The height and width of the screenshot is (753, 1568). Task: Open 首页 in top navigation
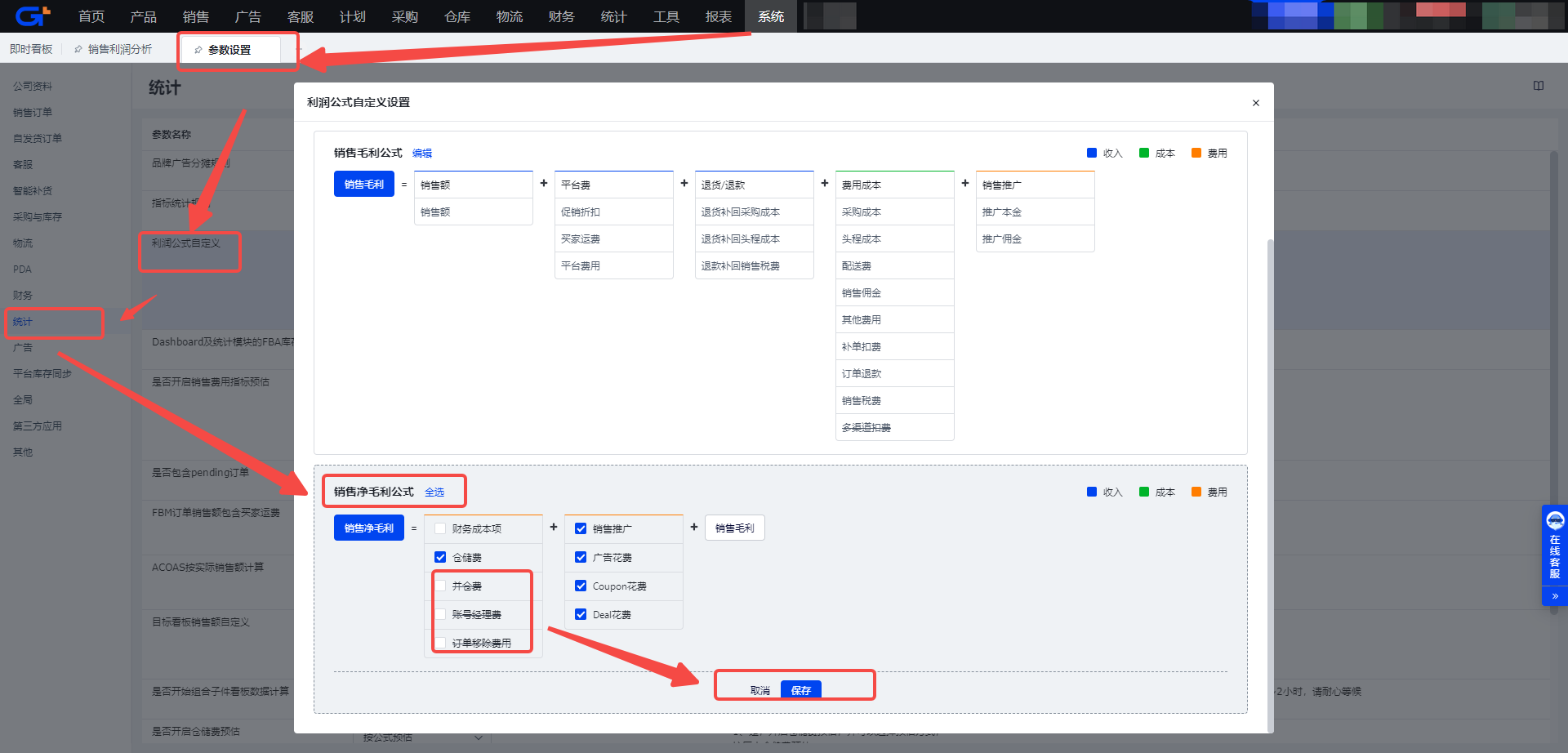point(91,16)
